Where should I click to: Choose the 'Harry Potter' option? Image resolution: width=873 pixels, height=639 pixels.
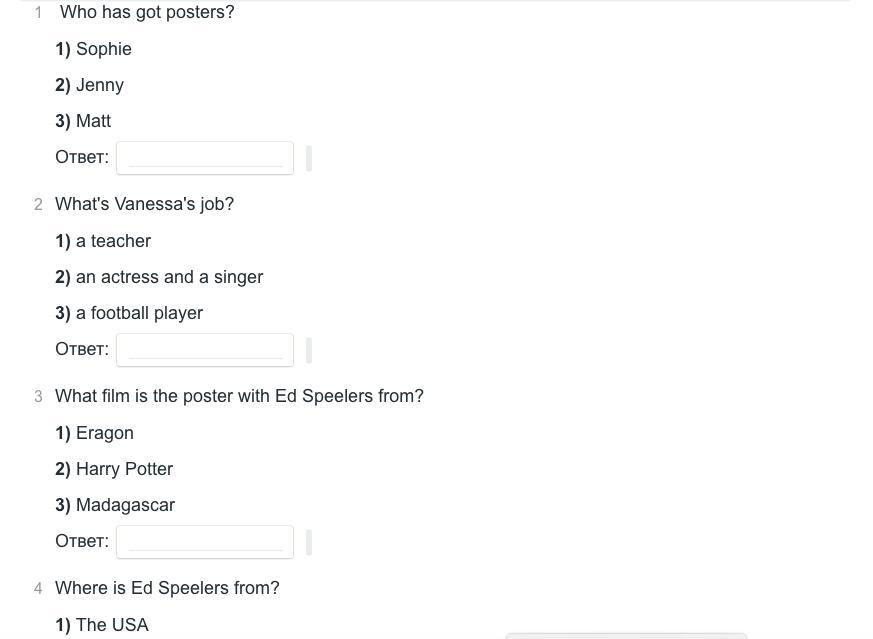124,469
